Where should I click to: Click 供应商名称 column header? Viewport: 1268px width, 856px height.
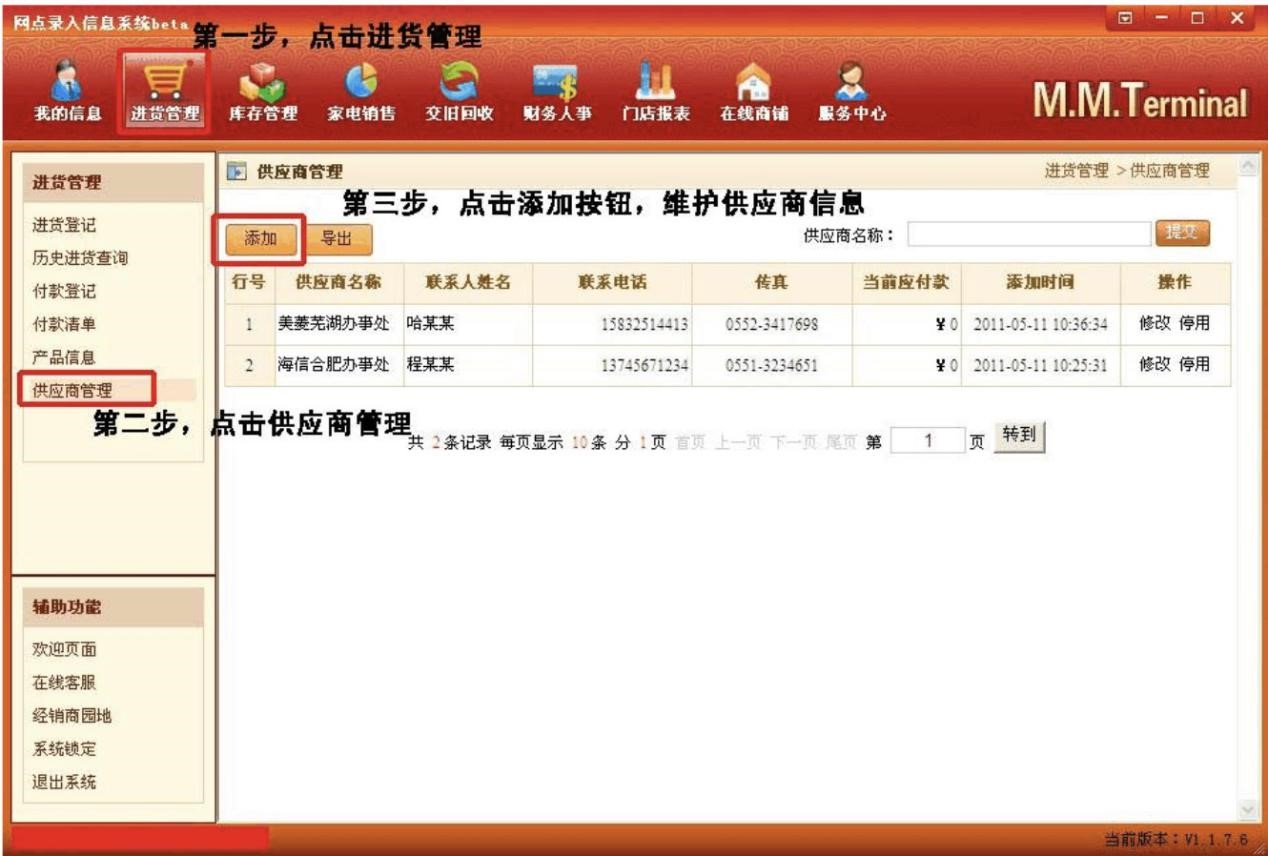pos(338,282)
